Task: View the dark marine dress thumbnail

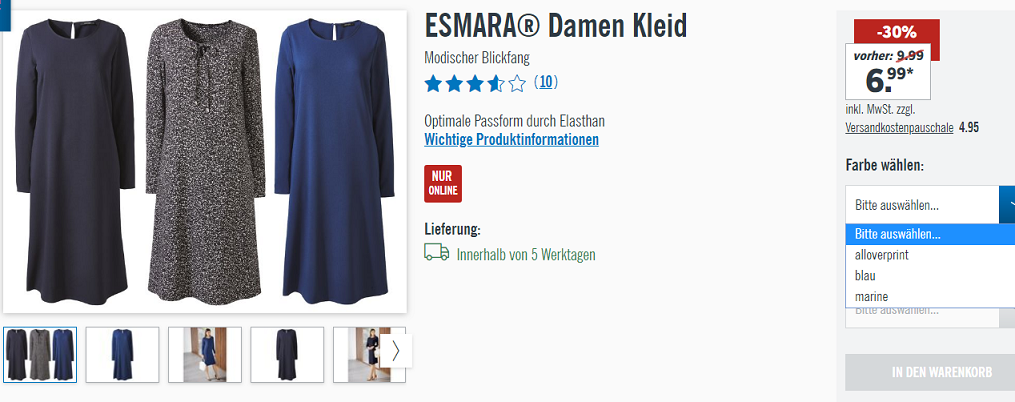Action: point(287,355)
